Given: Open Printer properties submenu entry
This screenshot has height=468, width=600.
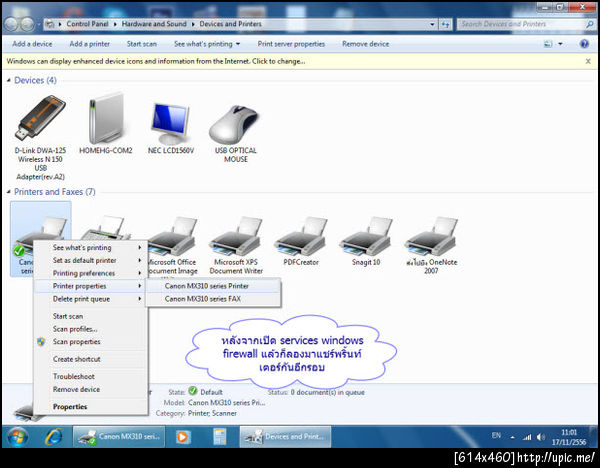Looking at the screenshot, I should coord(91,286).
